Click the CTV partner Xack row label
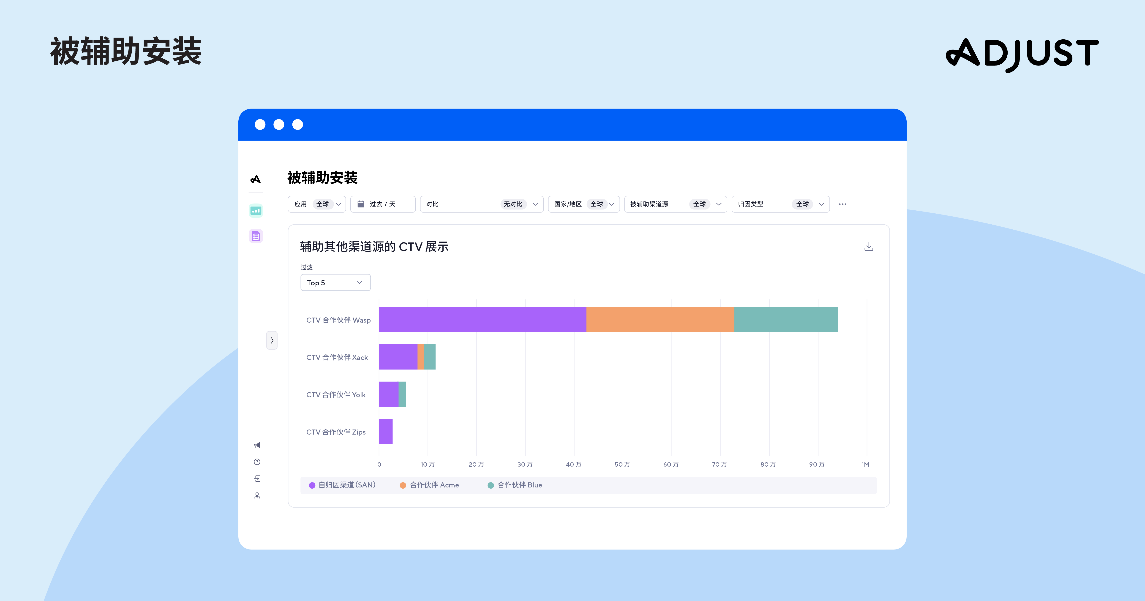This screenshot has width=1145, height=601. coord(337,357)
